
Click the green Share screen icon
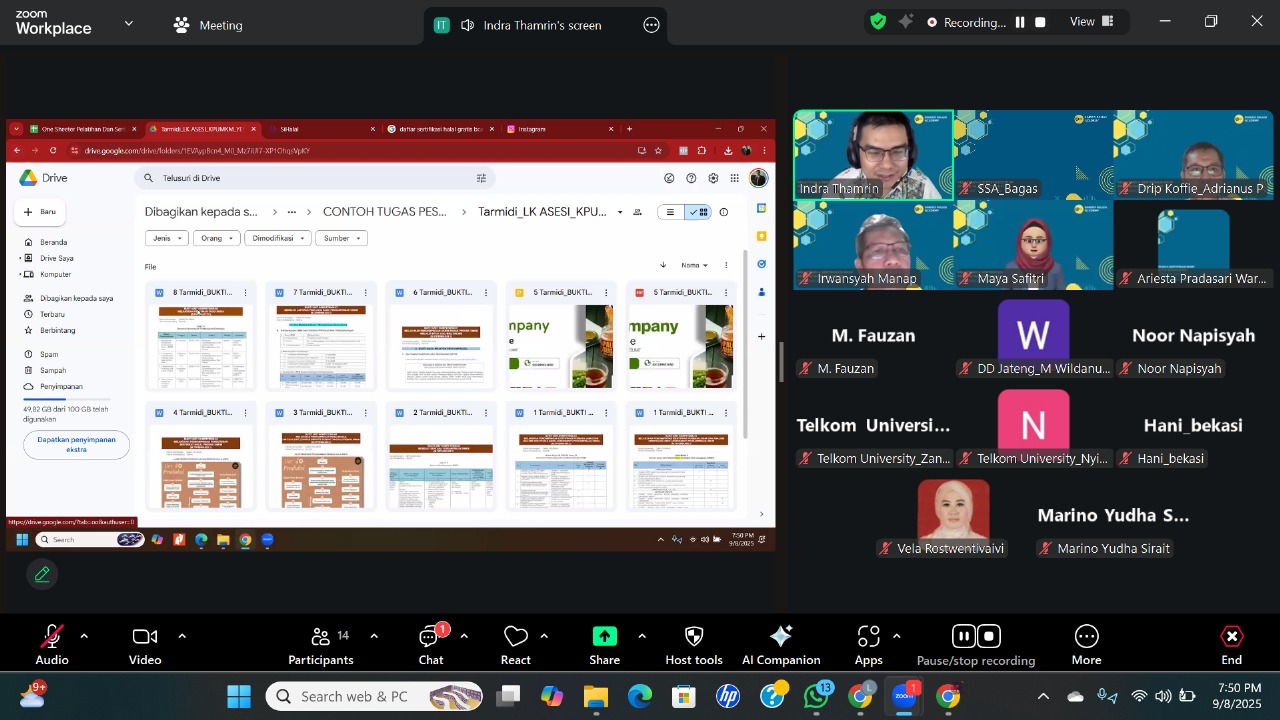[604, 637]
